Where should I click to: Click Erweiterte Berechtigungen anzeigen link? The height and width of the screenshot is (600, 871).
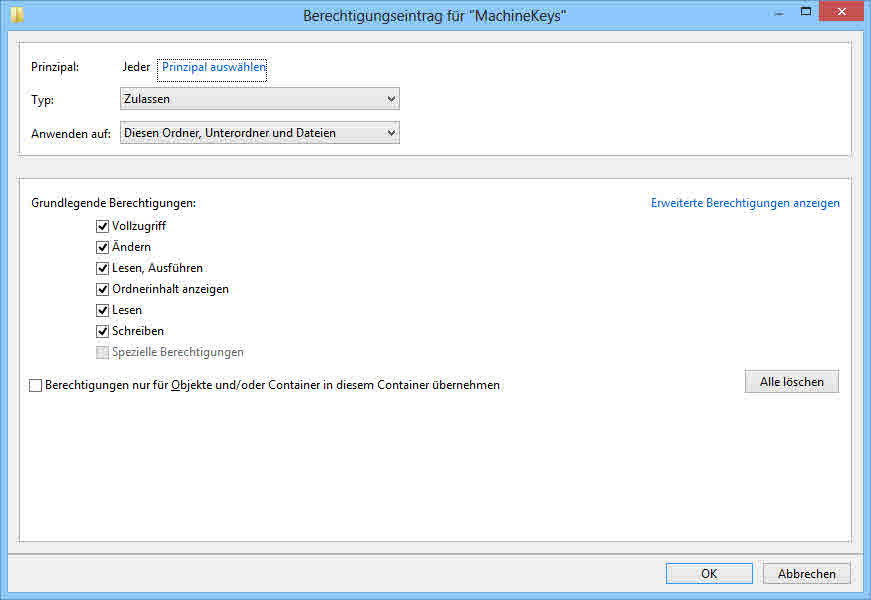point(745,203)
